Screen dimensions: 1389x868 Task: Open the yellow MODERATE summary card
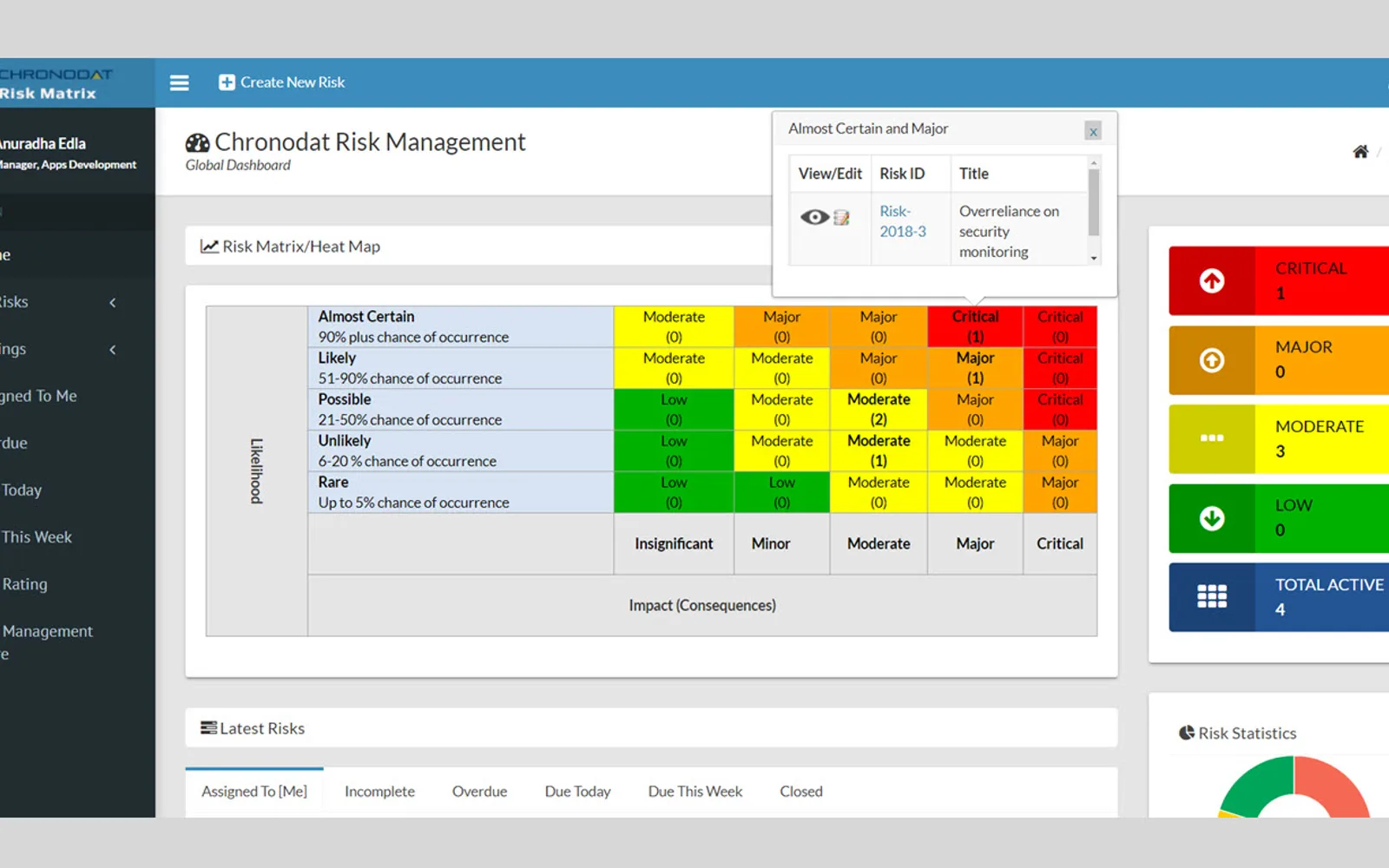tap(1279, 438)
